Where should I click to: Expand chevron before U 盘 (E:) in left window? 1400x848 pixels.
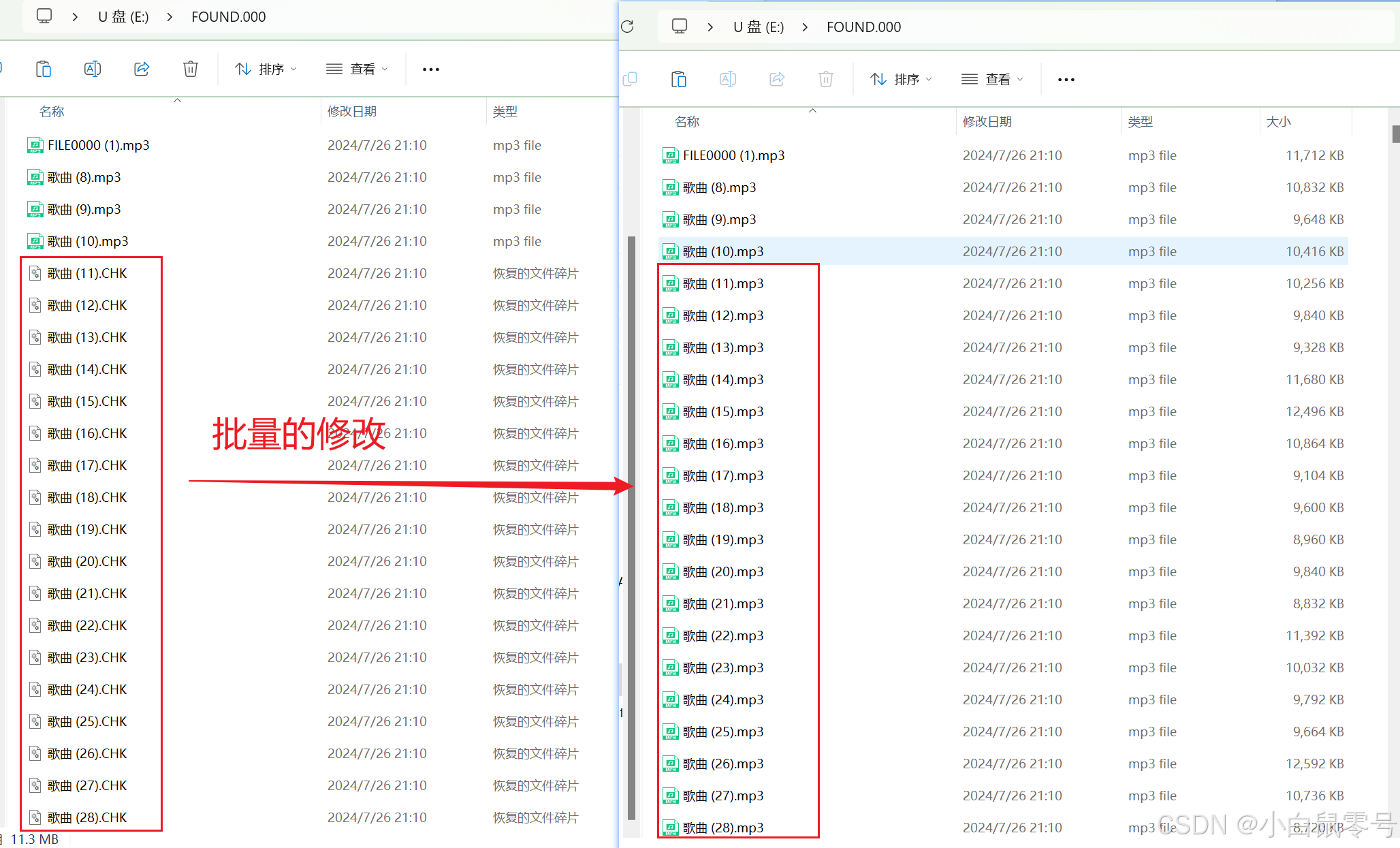pyautogui.click(x=75, y=17)
